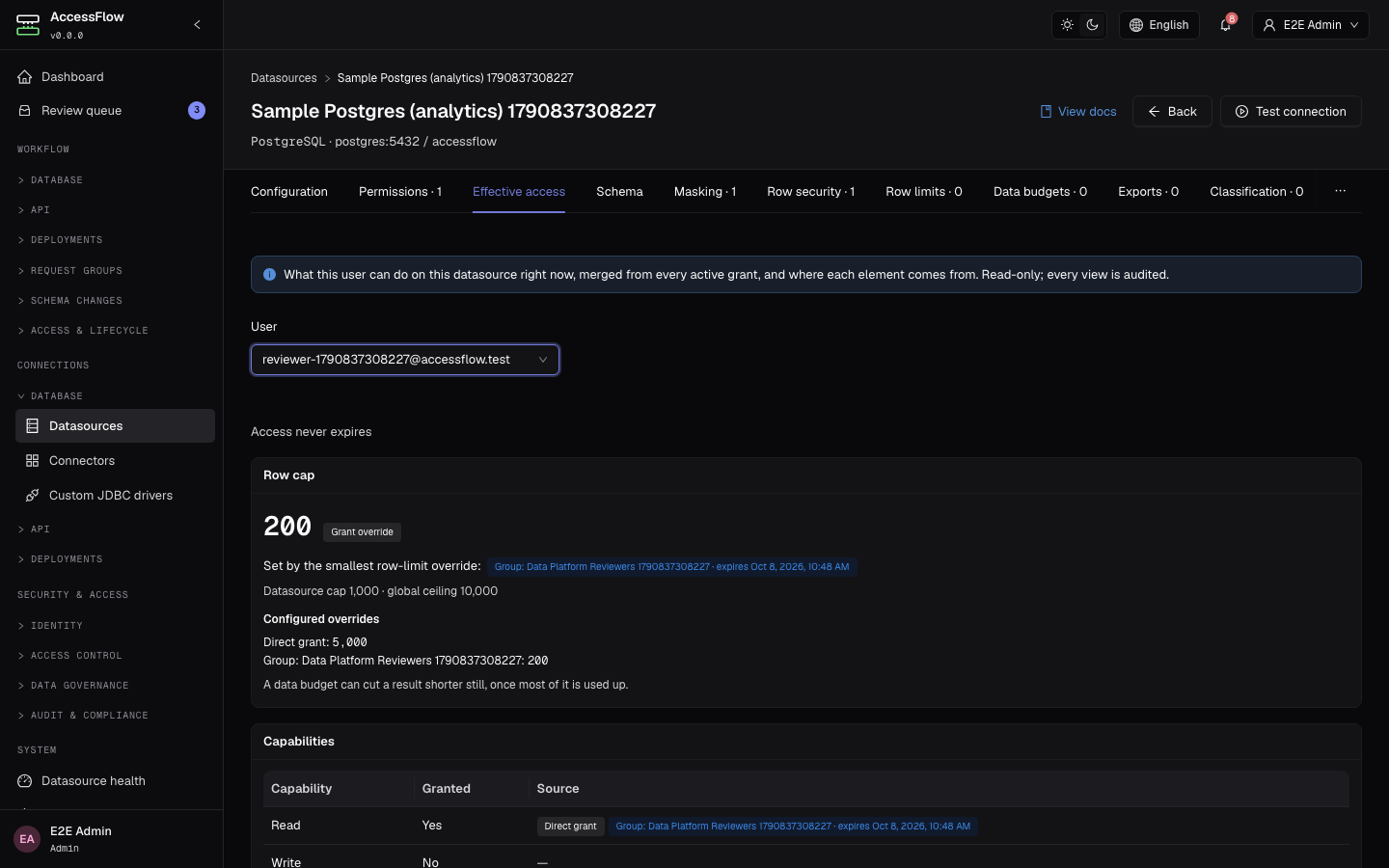Image resolution: width=1389 pixels, height=868 pixels.
Task: Open the Connectors page
Action: tap(115, 461)
